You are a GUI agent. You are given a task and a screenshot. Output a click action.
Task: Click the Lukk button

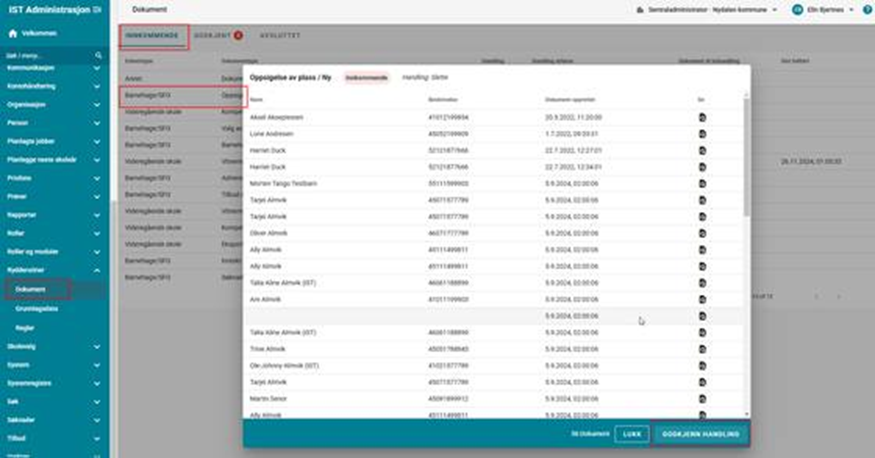(x=631, y=434)
